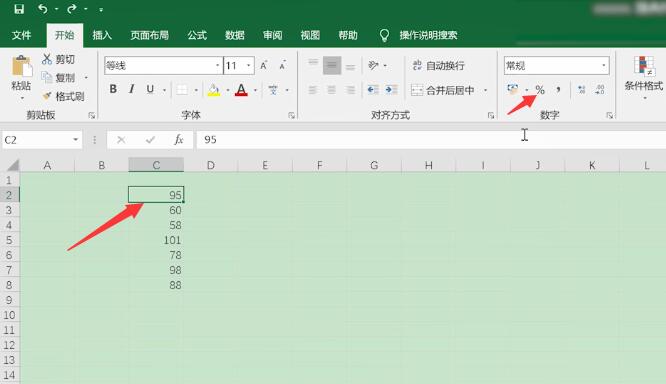Apply the yellow fill color
Image resolution: width=666 pixels, height=384 pixels.
point(214,90)
